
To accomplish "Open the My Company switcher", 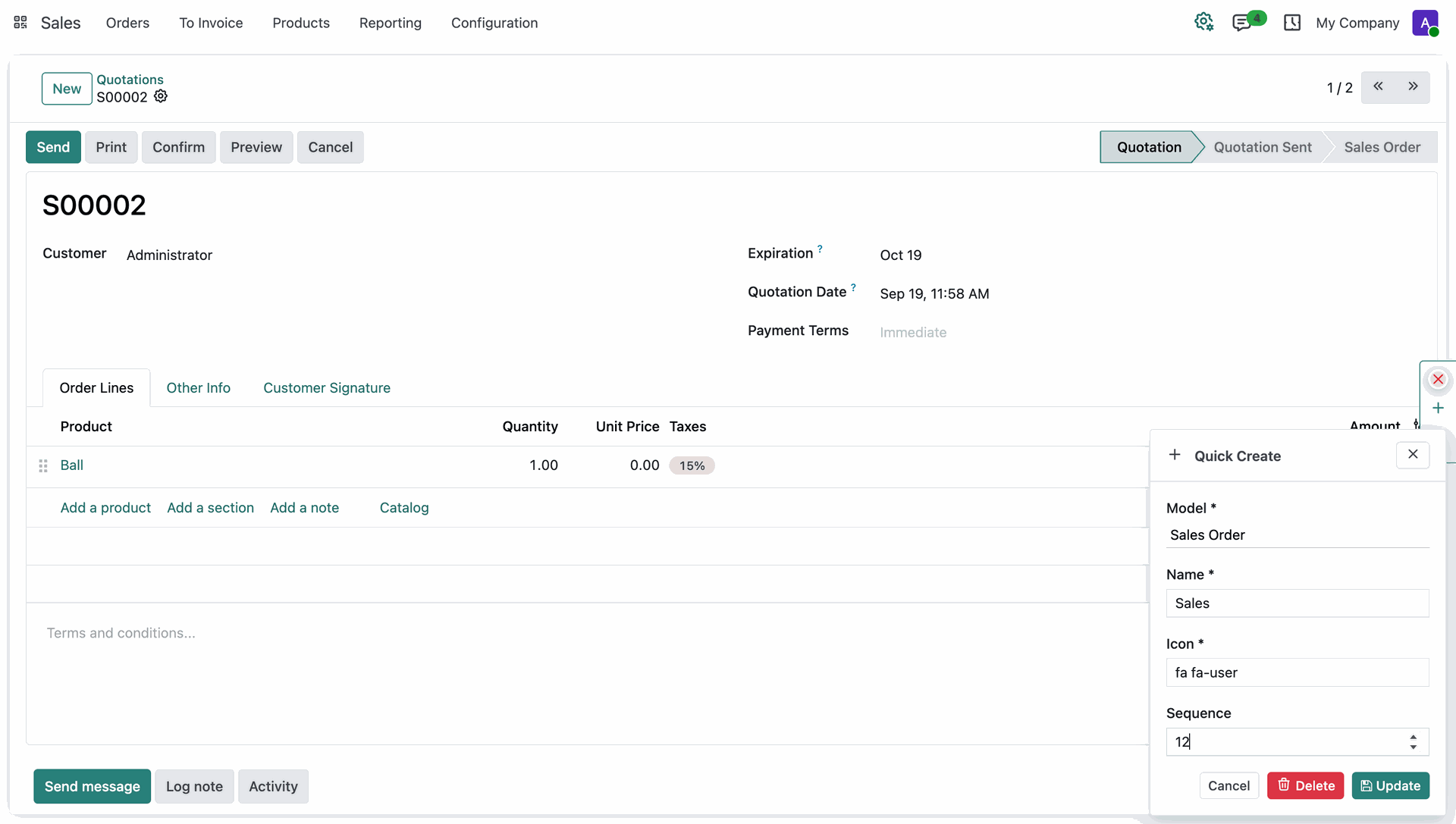I will coord(1357,23).
